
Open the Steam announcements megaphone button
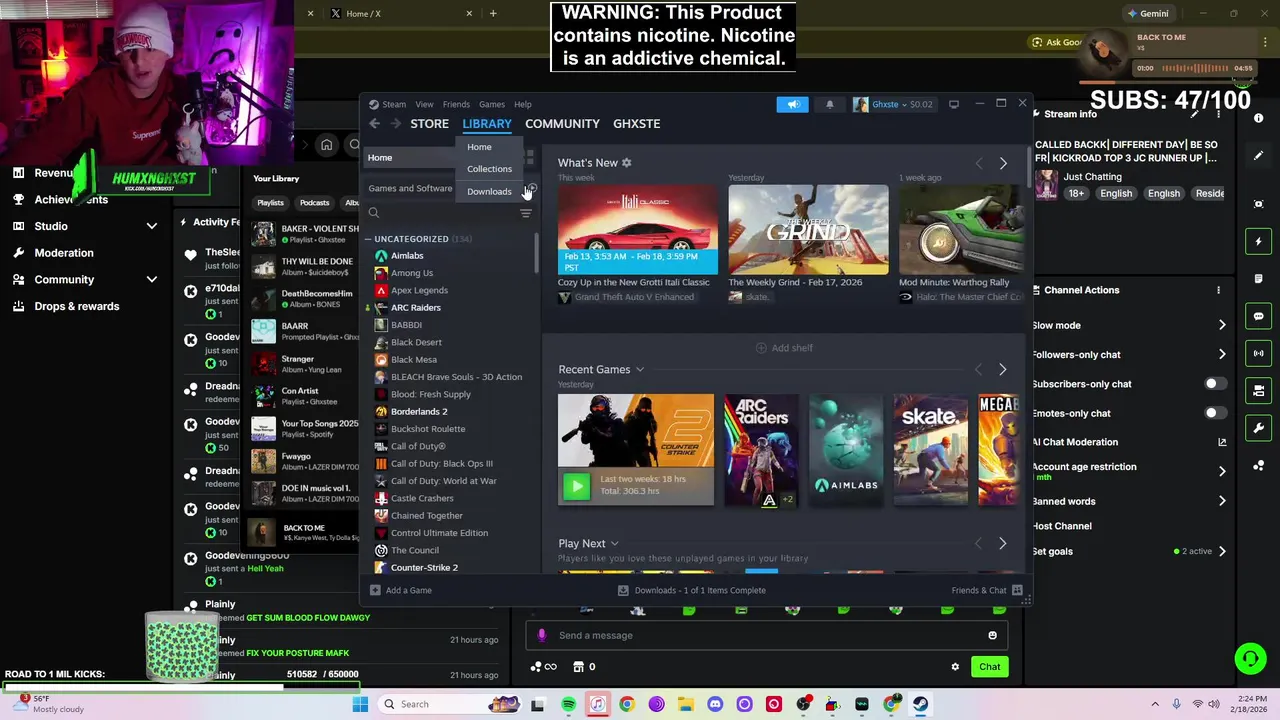coord(792,104)
